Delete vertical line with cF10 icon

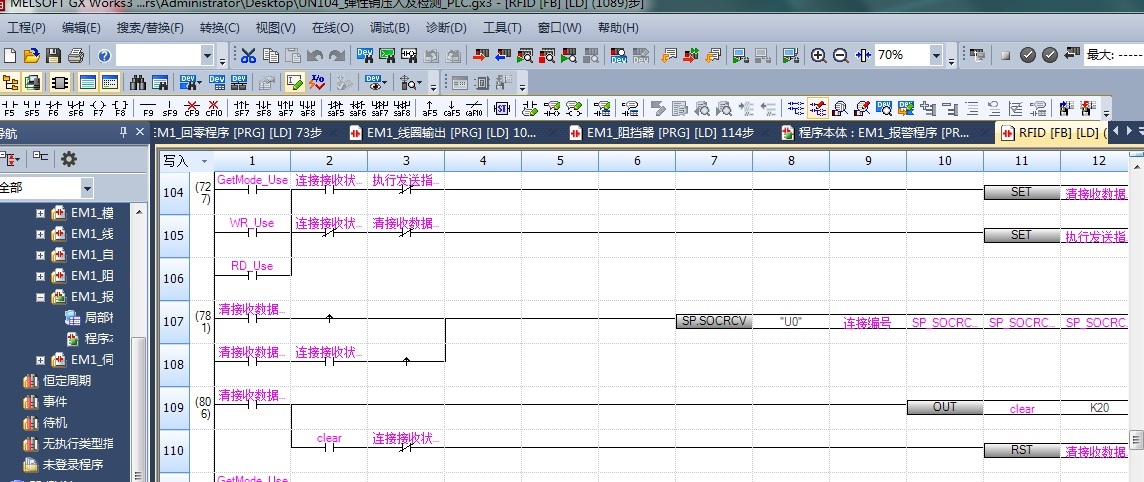click(214, 107)
